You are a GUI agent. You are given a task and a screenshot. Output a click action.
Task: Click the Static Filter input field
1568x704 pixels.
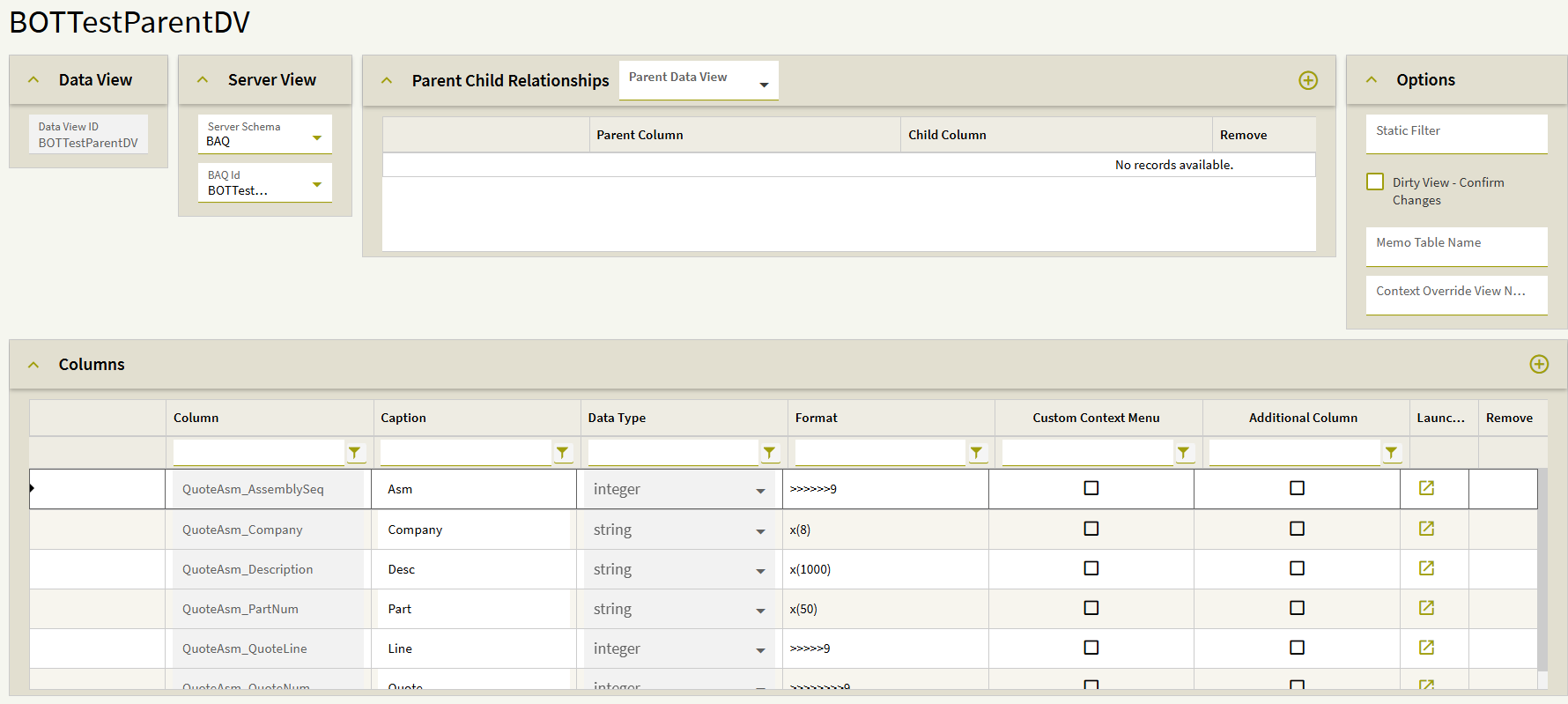(x=1455, y=134)
